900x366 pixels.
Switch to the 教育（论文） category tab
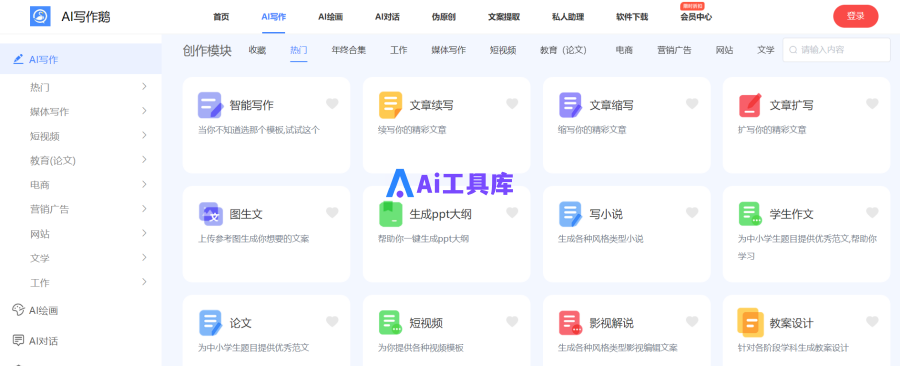(565, 50)
